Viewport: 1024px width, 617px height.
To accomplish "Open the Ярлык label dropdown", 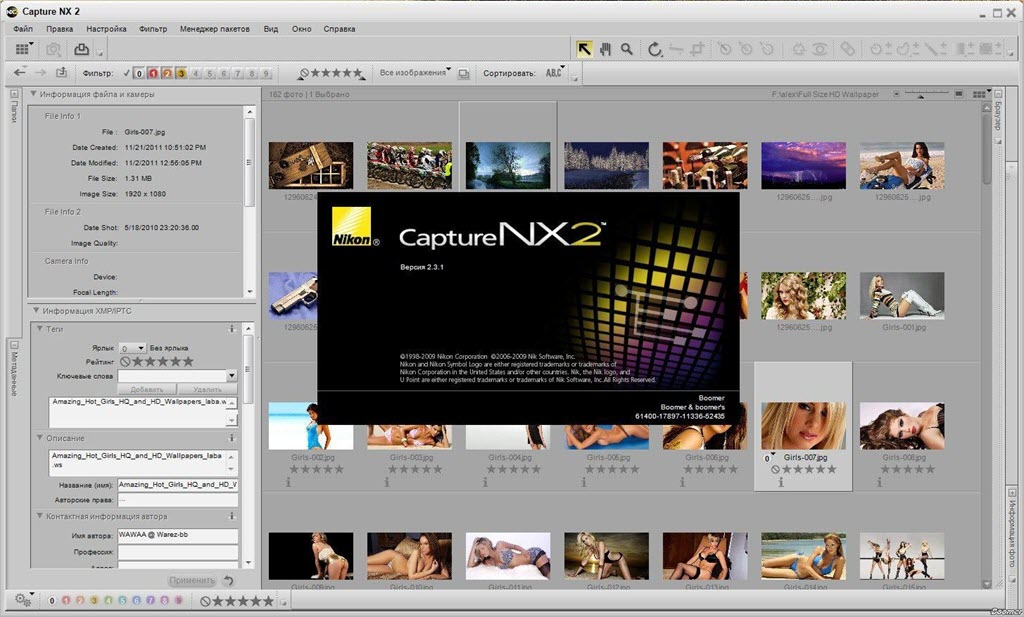I will pos(131,348).
